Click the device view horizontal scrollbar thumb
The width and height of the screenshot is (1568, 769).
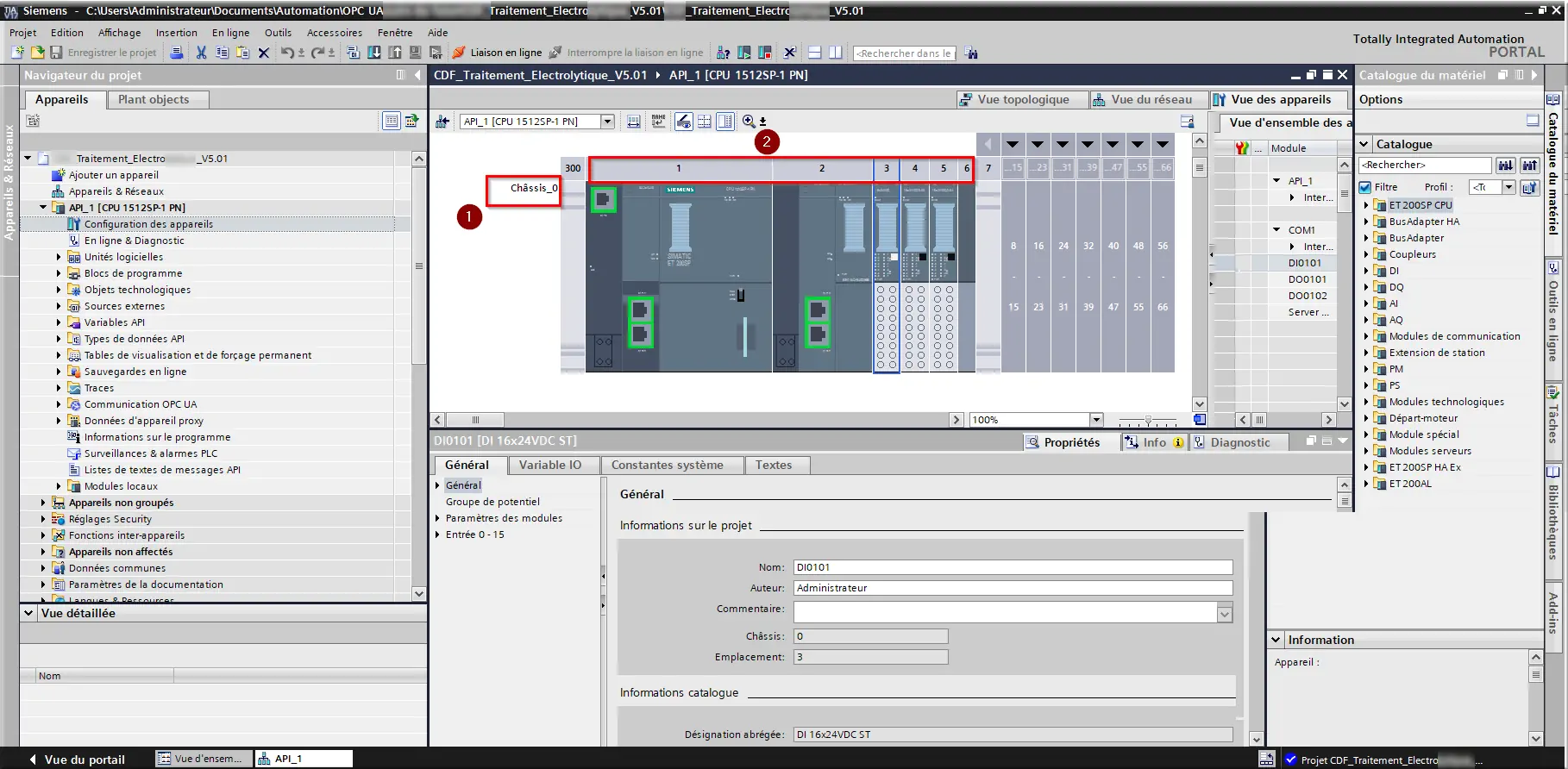pos(475,420)
